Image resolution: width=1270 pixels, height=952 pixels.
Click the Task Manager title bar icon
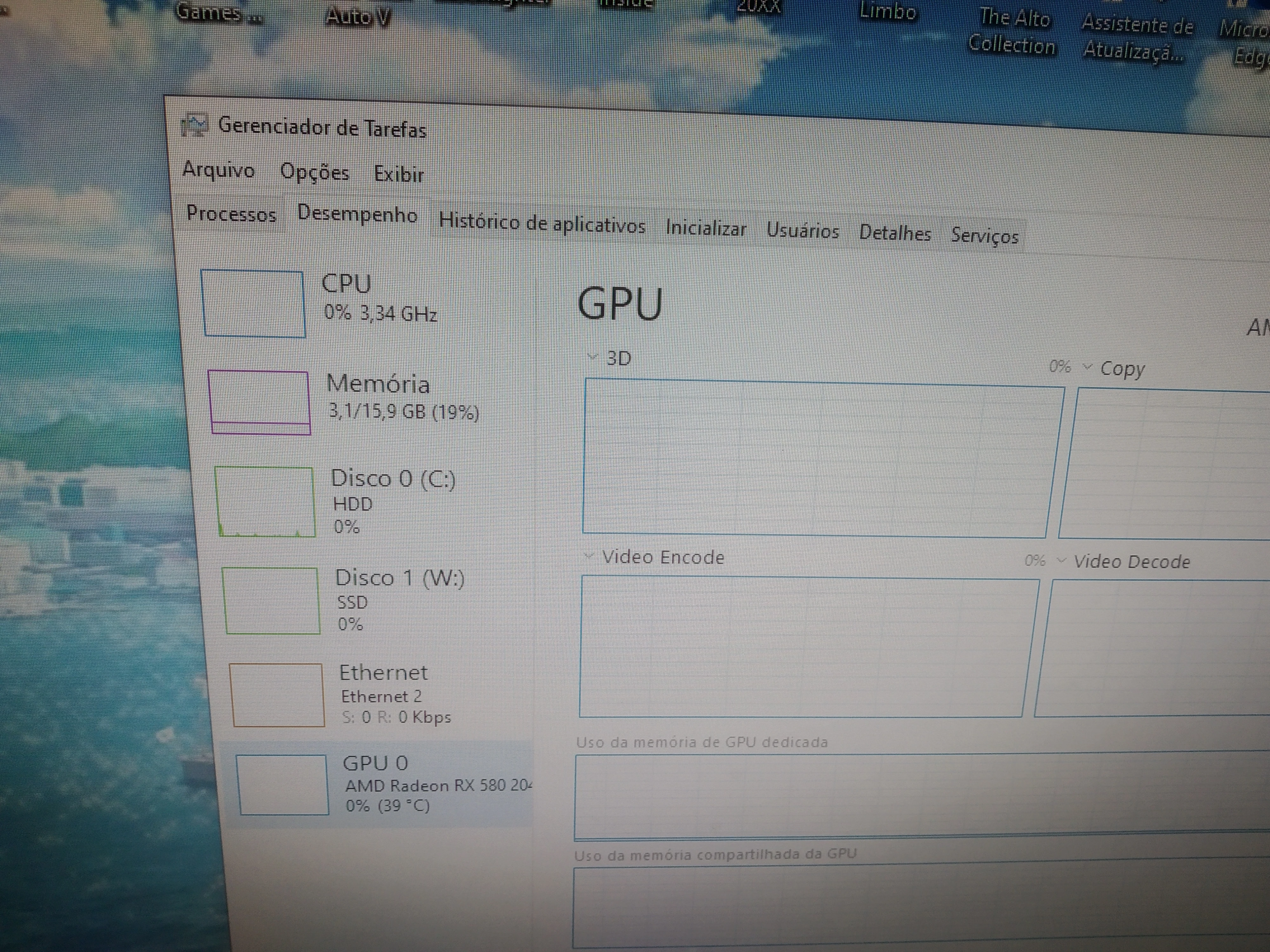(x=193, y=126)
